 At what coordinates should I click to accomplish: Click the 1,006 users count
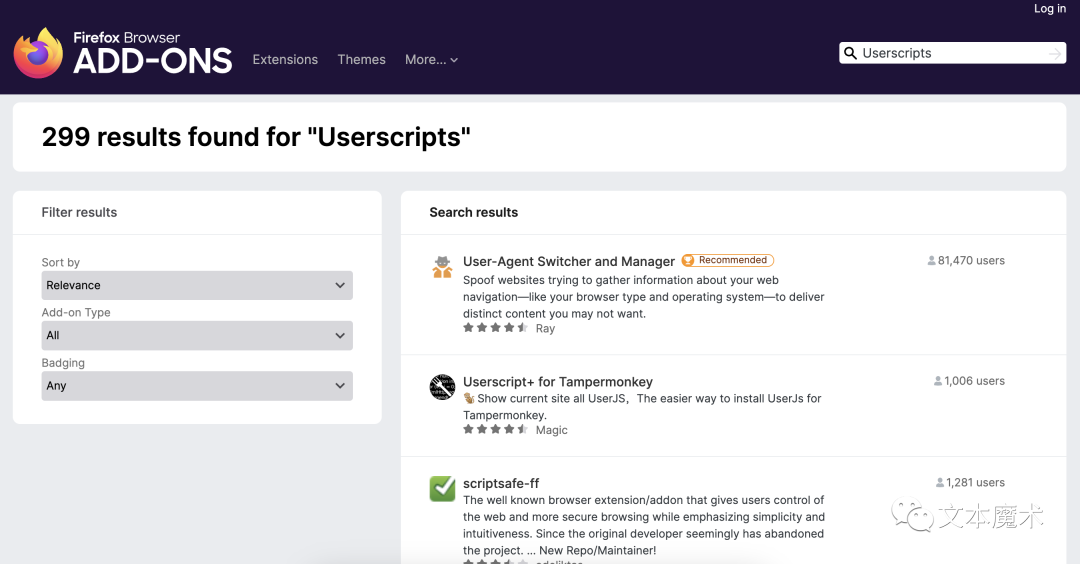pos(974,381)
